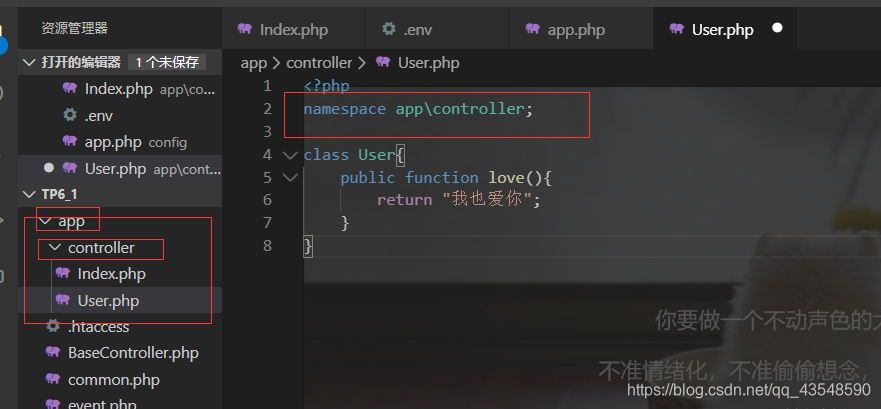Click PHP icon beside app.php in open editors
This screenshot has height=409, width=881.
(70, 141)
